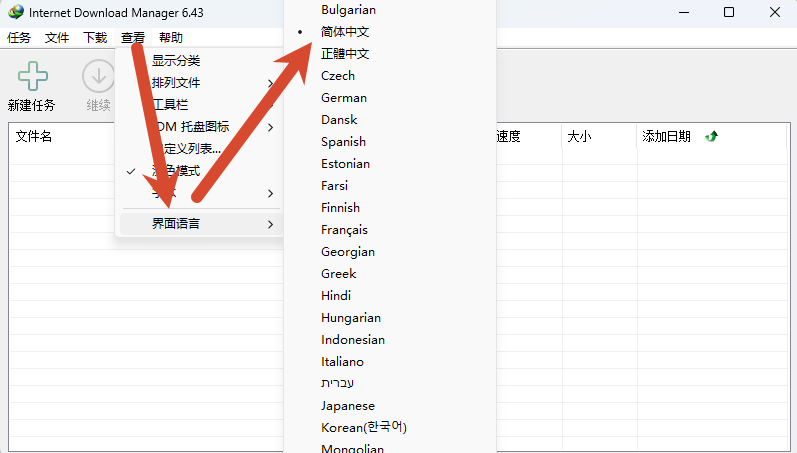The width and height of the screenshot is (797, 453).
Task: Click the IDM application icon in title bar
Action: coord(16,12)
